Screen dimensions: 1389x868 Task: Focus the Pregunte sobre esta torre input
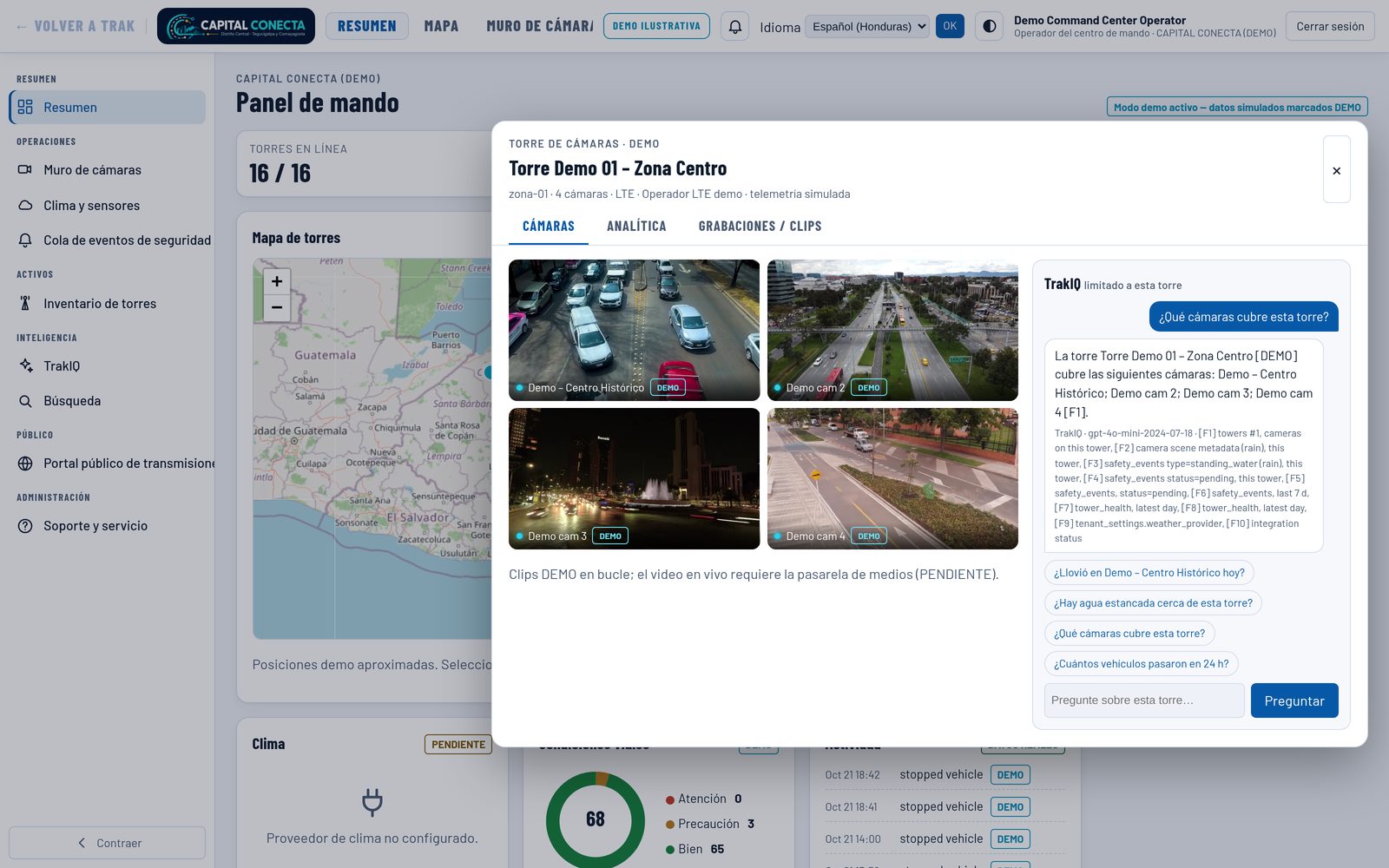coord(1144,700)
